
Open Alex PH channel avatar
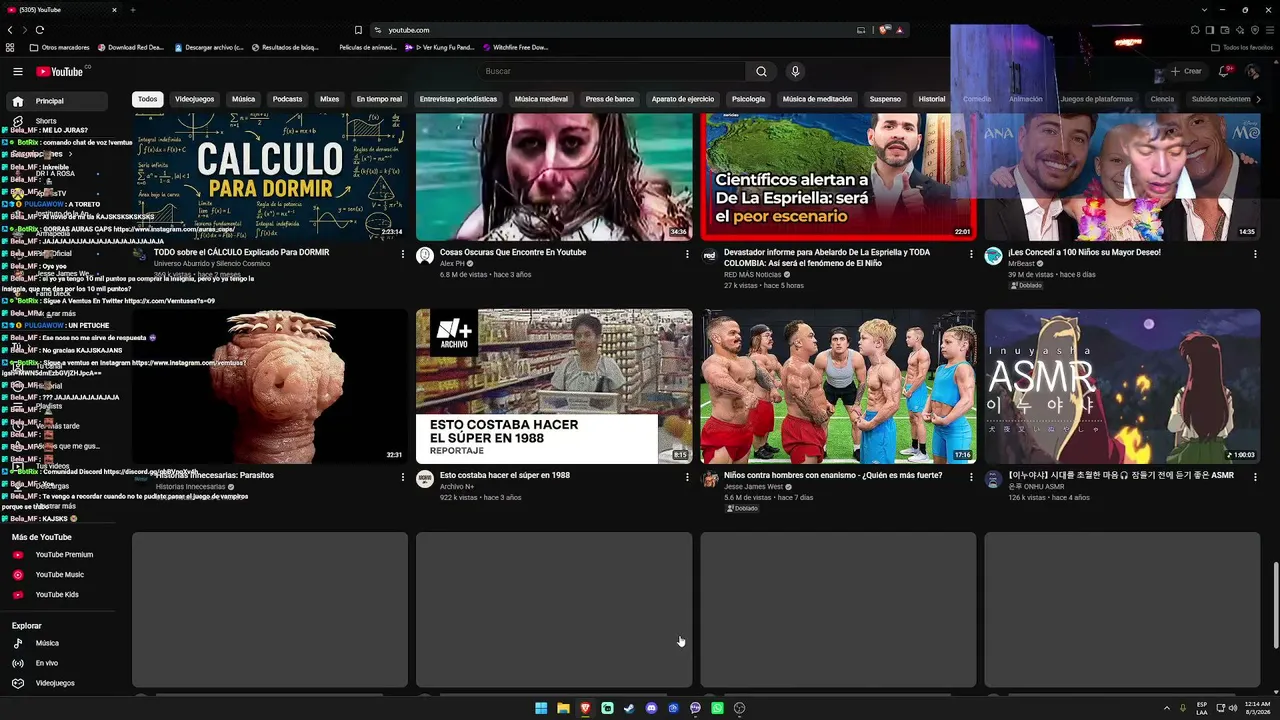coord(425,256)
